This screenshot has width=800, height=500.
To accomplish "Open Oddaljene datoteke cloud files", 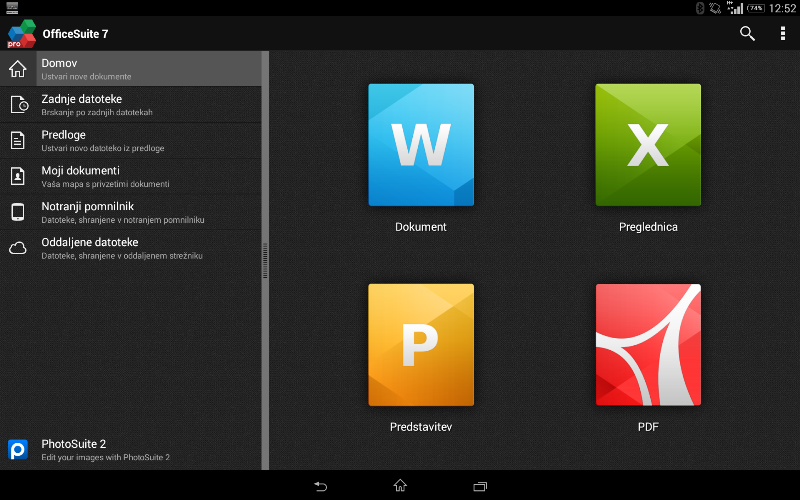I will tap(130, 248).
